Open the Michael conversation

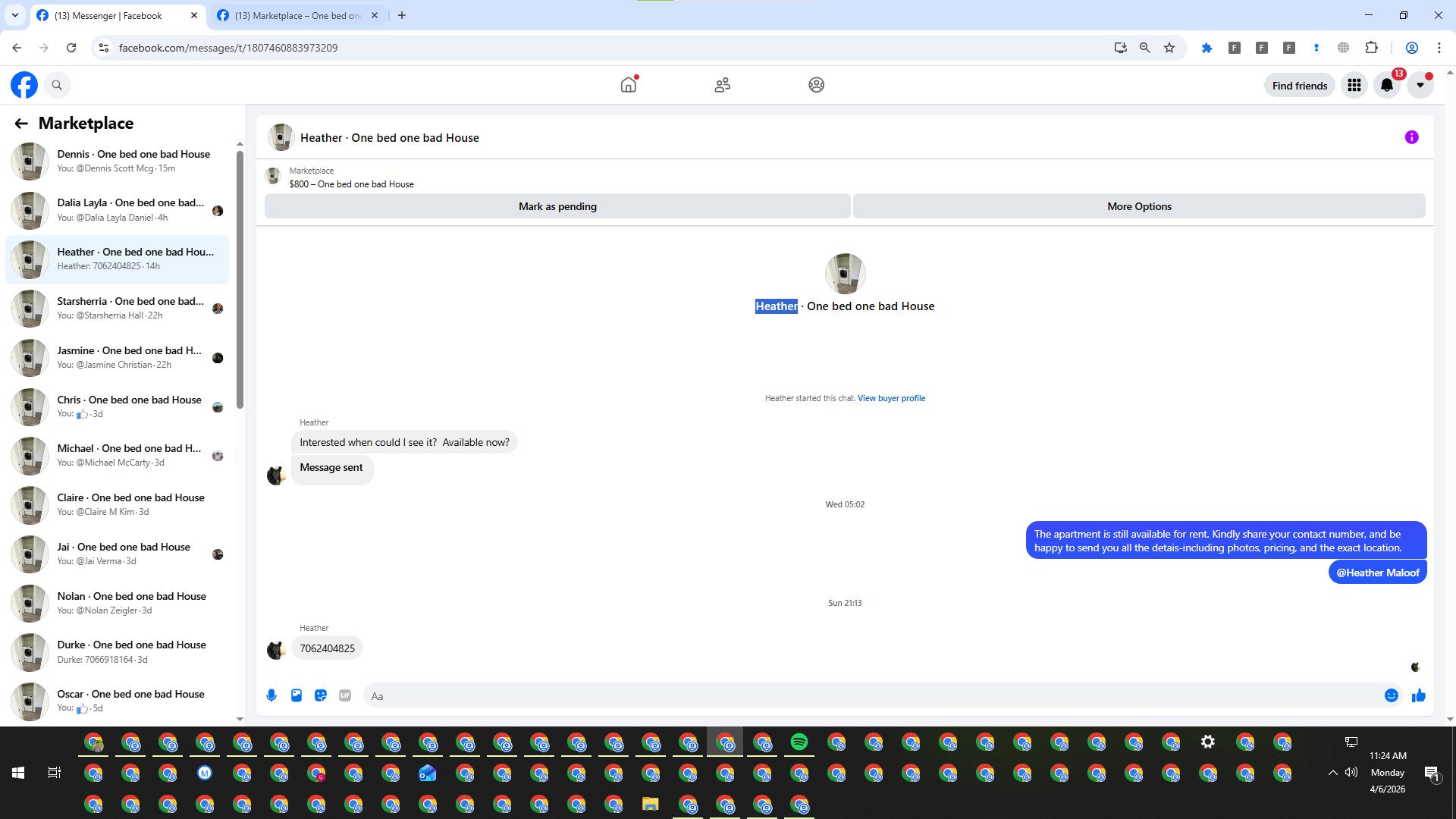[x=118, y=455]
